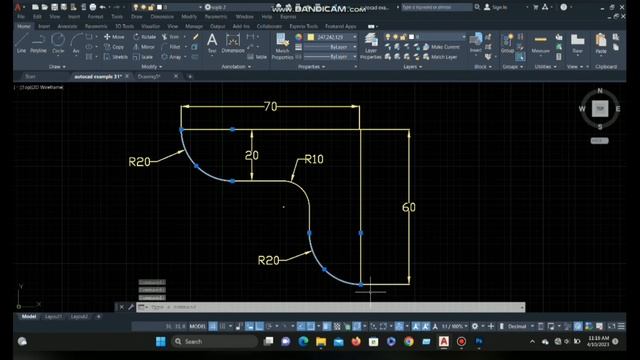Expand the Layers panel
Image resolution: width=640 pixels, height=360 pixels.
[x=413, y=67]
